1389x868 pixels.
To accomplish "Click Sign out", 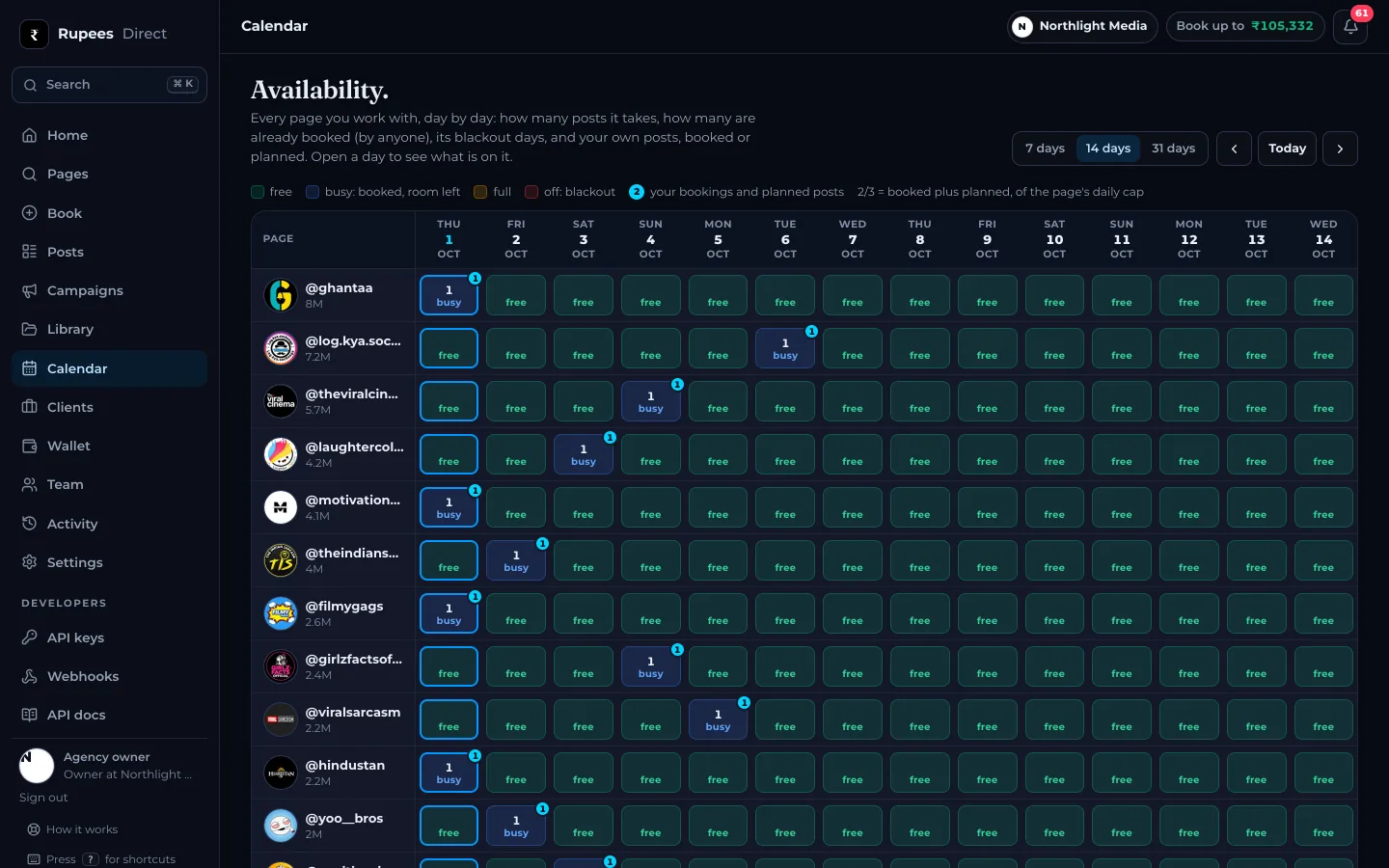I will click(43, 798).
